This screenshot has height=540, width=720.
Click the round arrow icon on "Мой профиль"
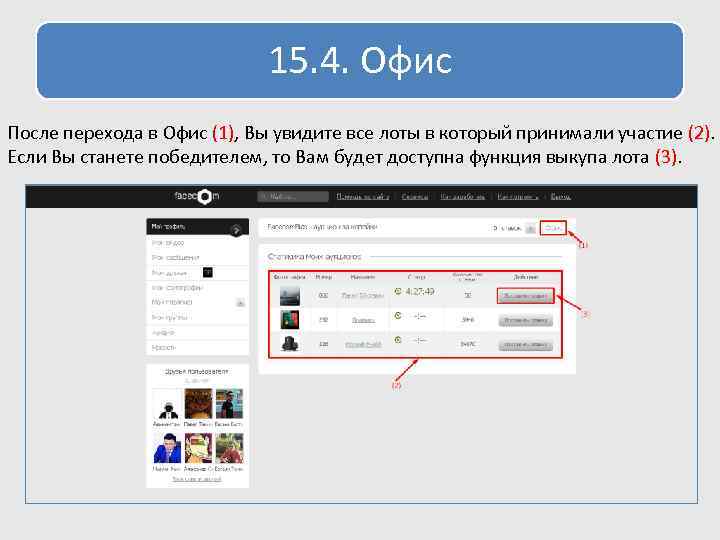[x=236, y=230]
